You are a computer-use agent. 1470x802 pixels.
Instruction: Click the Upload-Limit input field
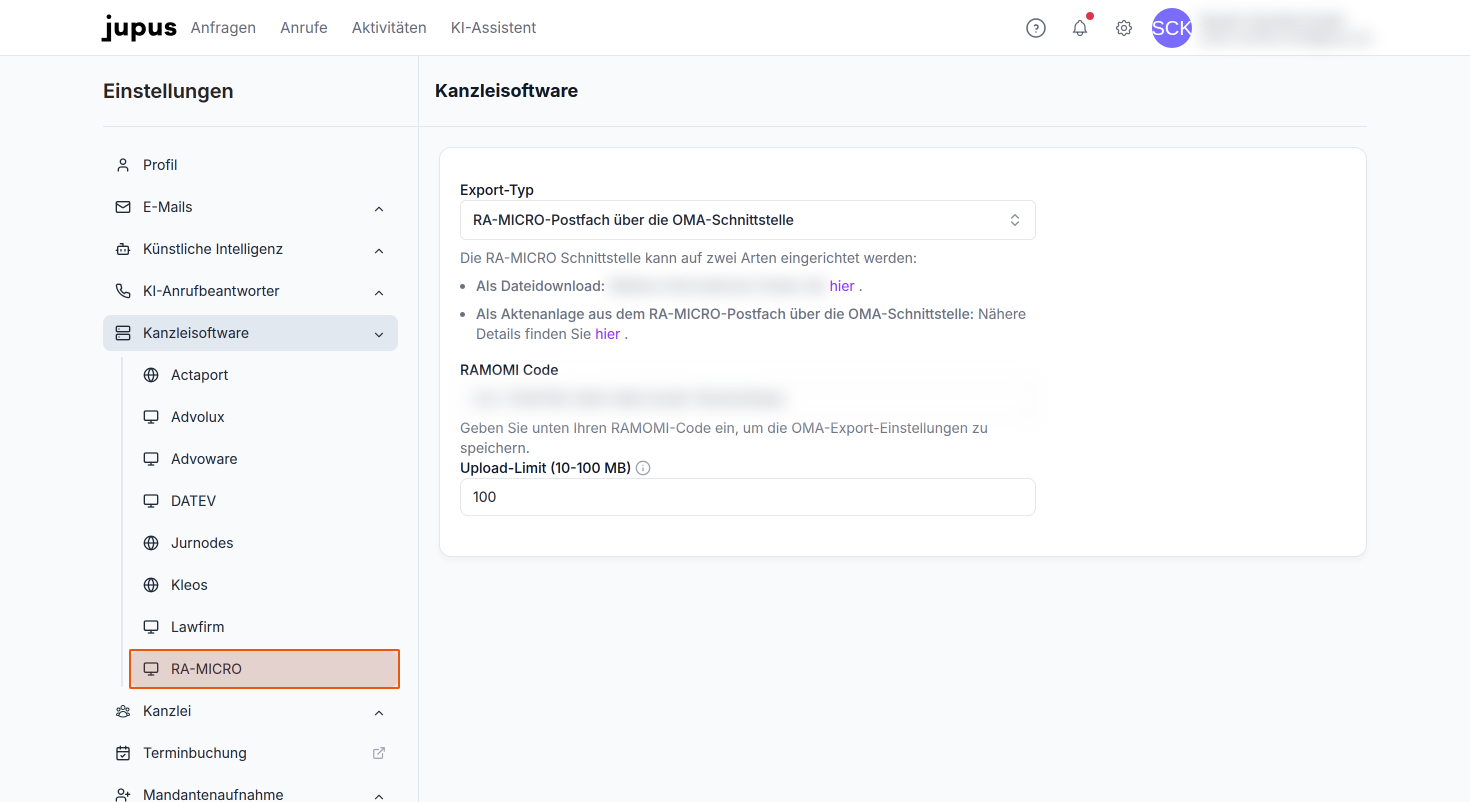(x=747, y=497)
